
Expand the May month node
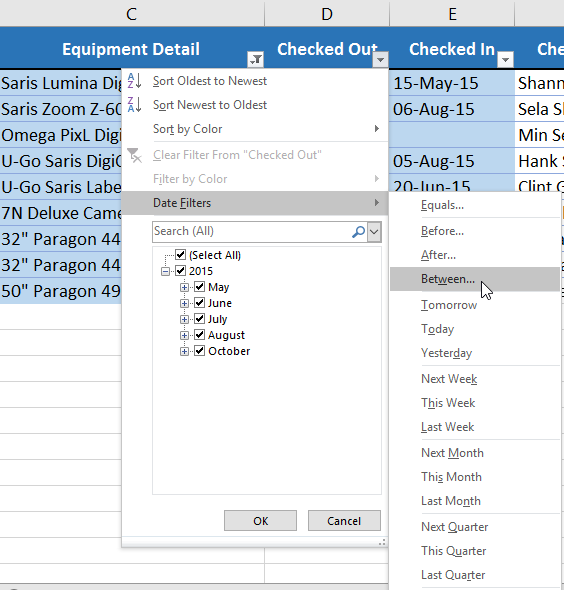(x=184, y=287)
